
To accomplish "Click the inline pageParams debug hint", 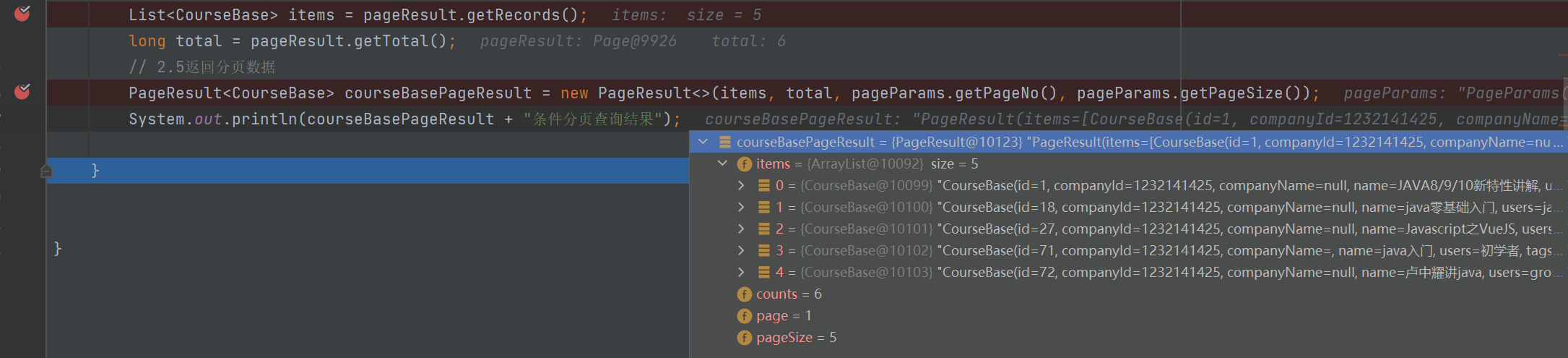I will click(1455, 93).
